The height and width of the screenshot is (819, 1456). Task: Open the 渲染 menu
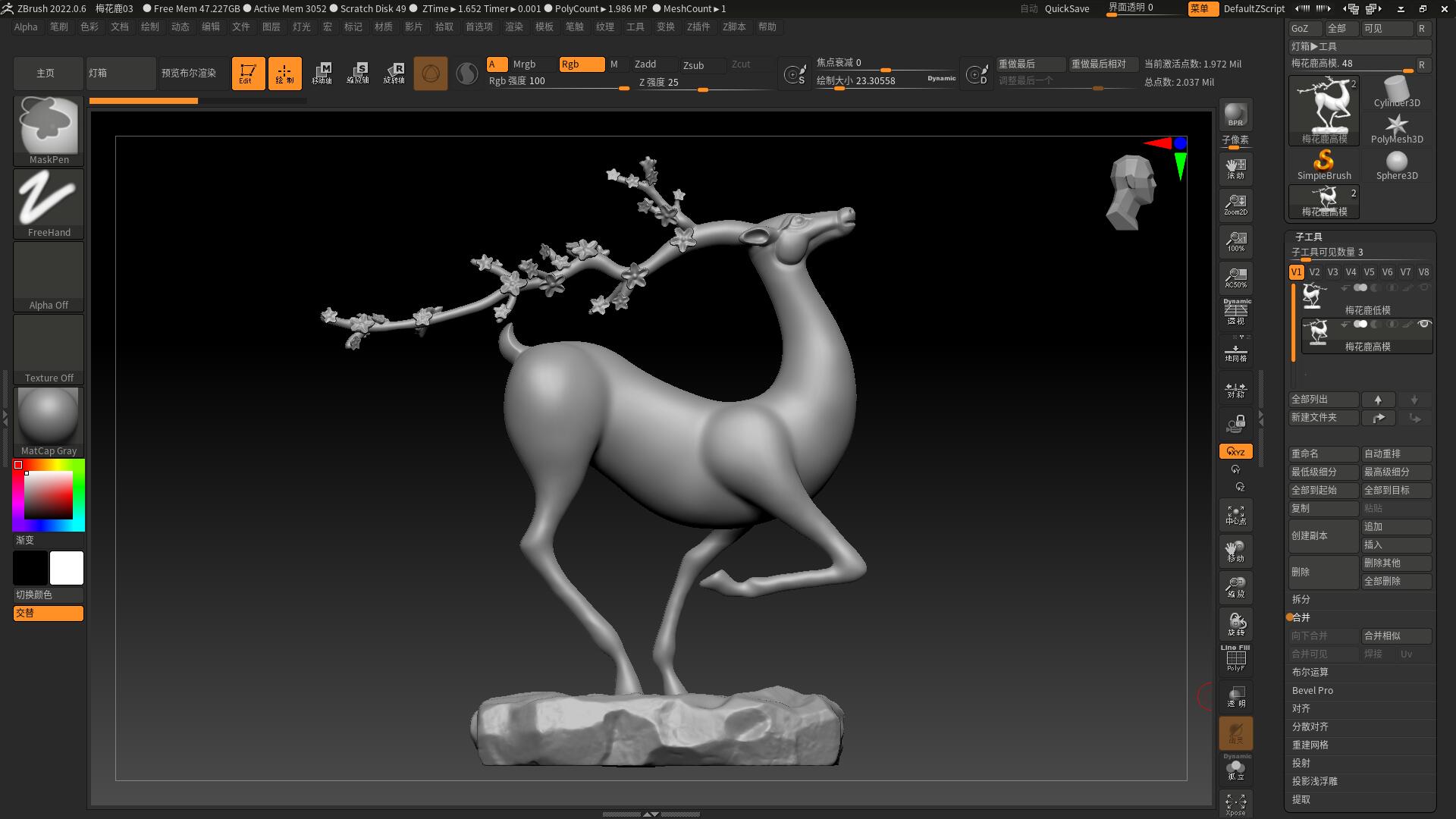point(514,27)
